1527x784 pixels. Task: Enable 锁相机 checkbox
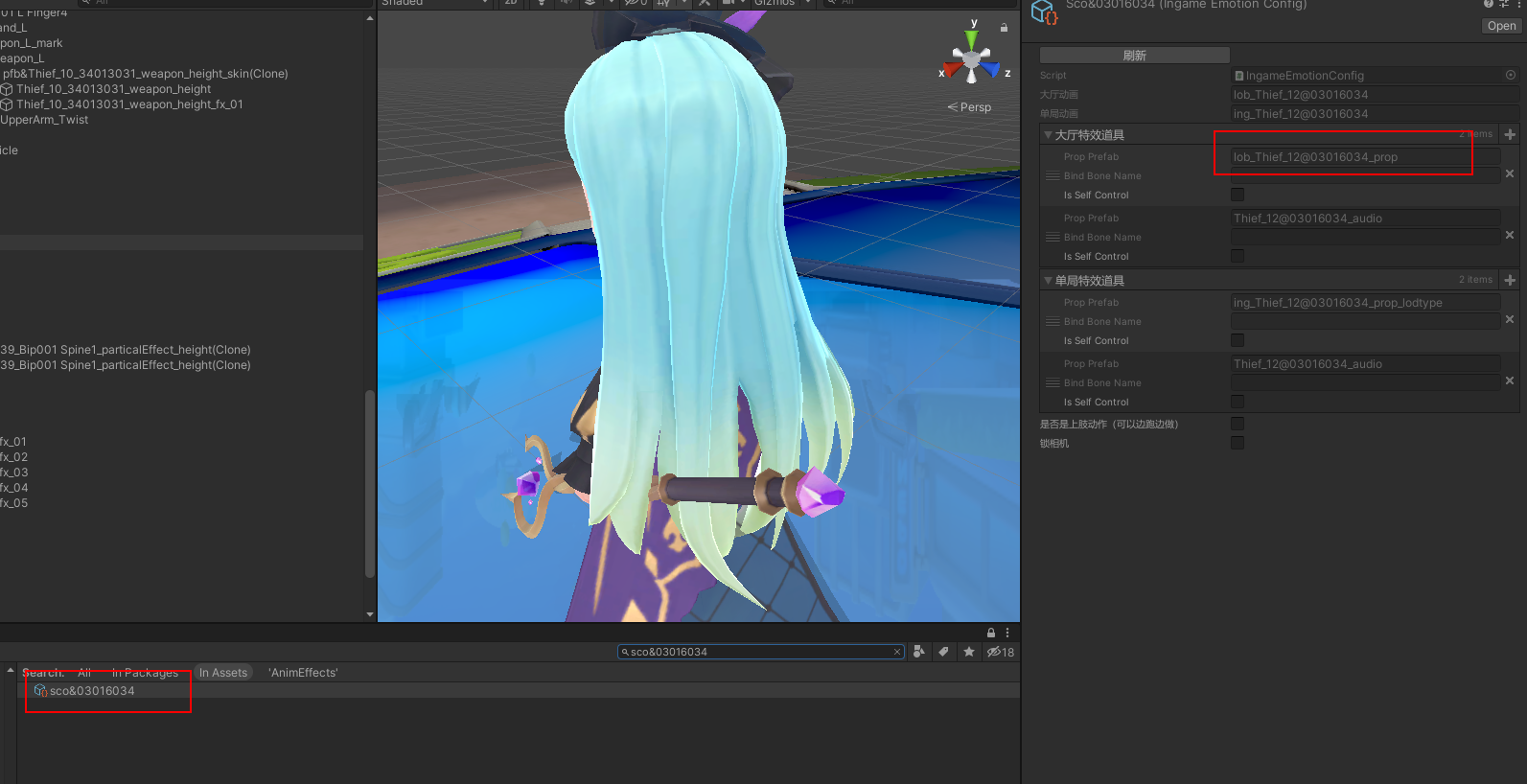point(1238,443)
